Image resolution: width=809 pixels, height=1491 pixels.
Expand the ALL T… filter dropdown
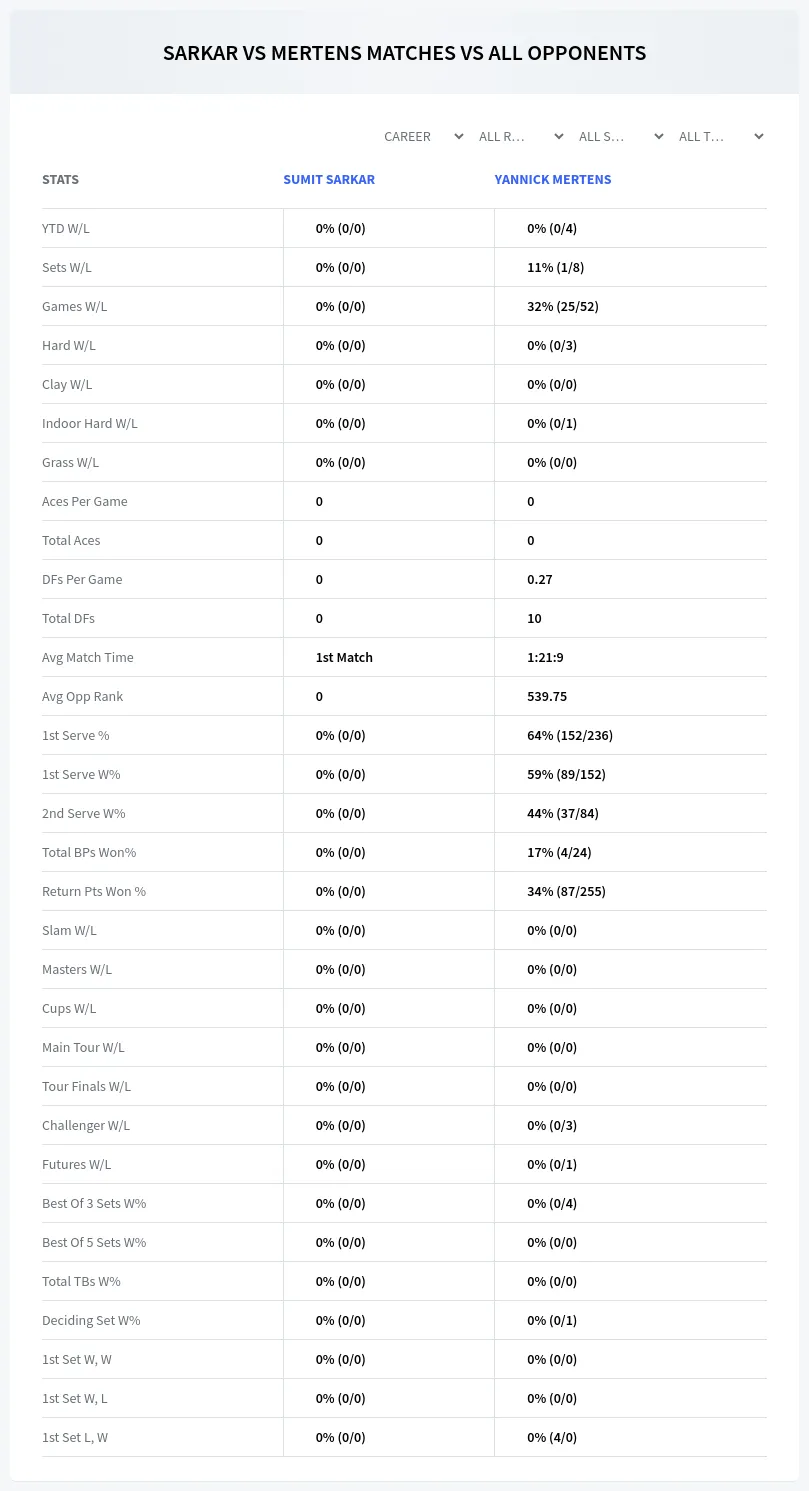point(719,136)
